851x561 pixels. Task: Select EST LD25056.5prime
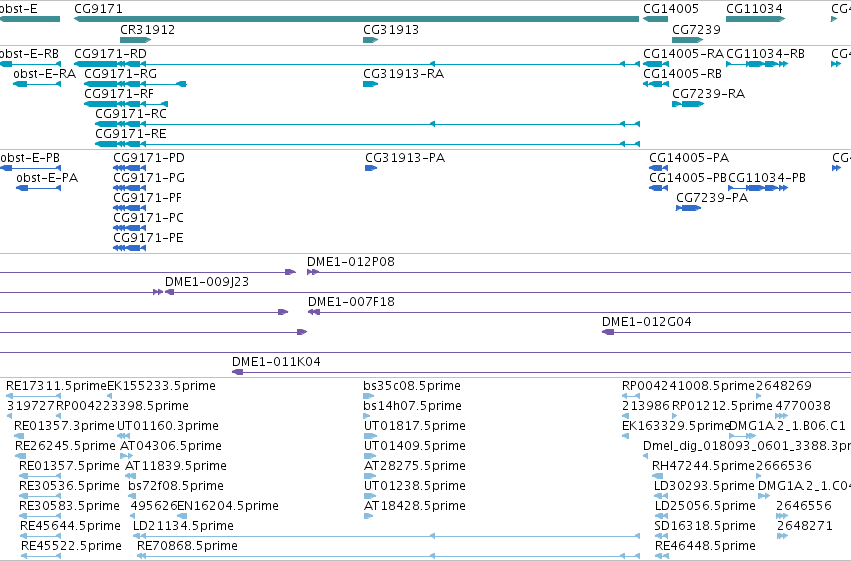point(662,517)
